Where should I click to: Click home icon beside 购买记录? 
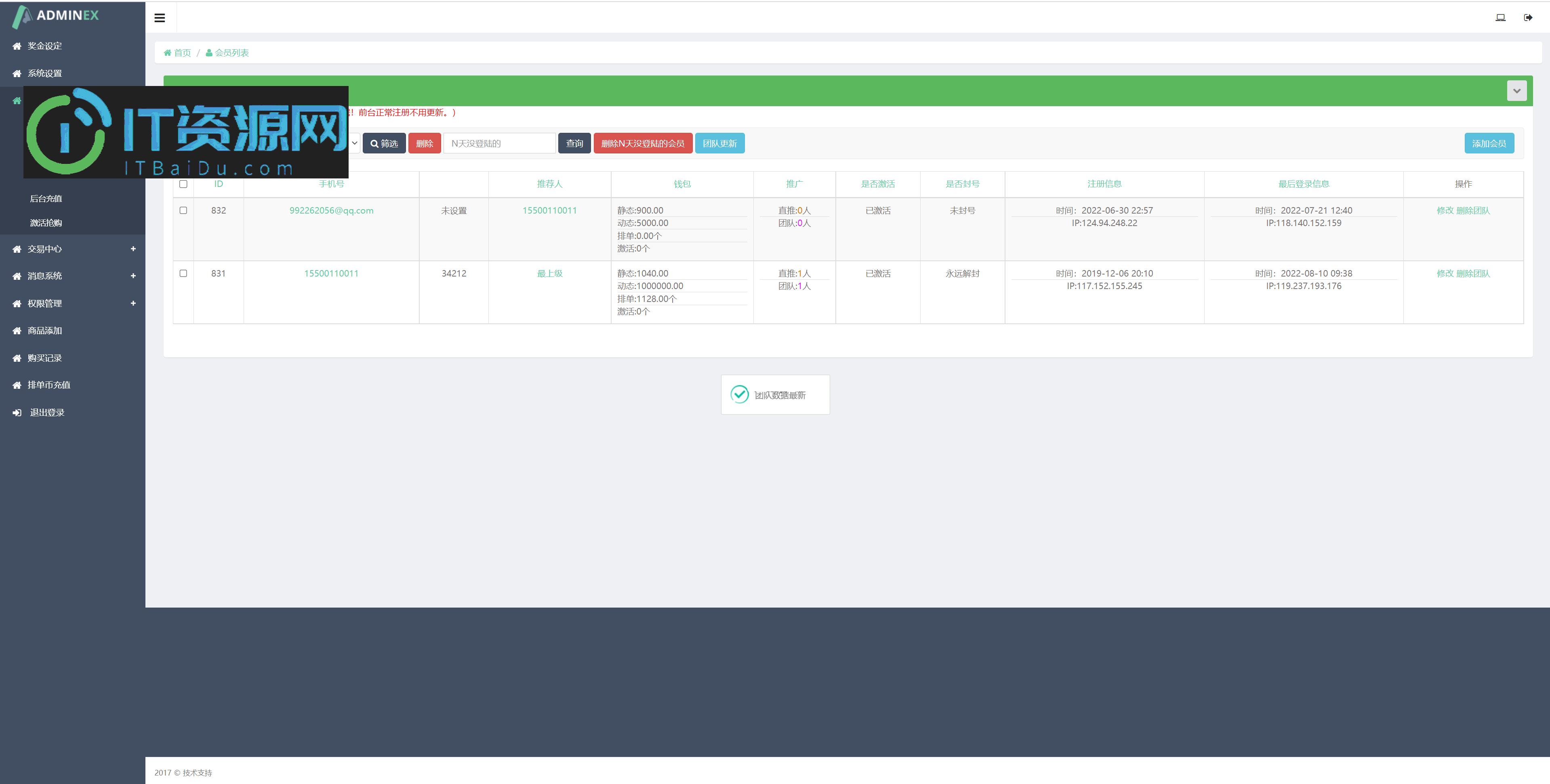(x=17, y=358)
